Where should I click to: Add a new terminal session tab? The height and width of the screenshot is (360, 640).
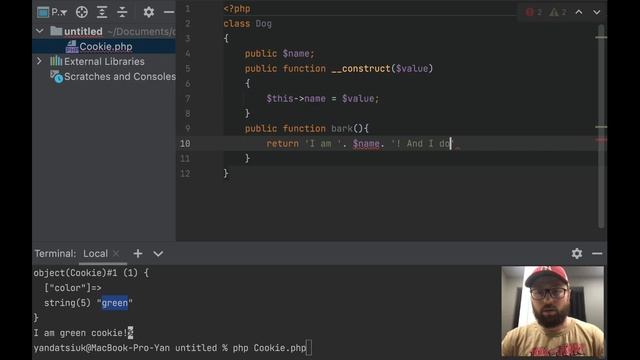coord(138,253)
